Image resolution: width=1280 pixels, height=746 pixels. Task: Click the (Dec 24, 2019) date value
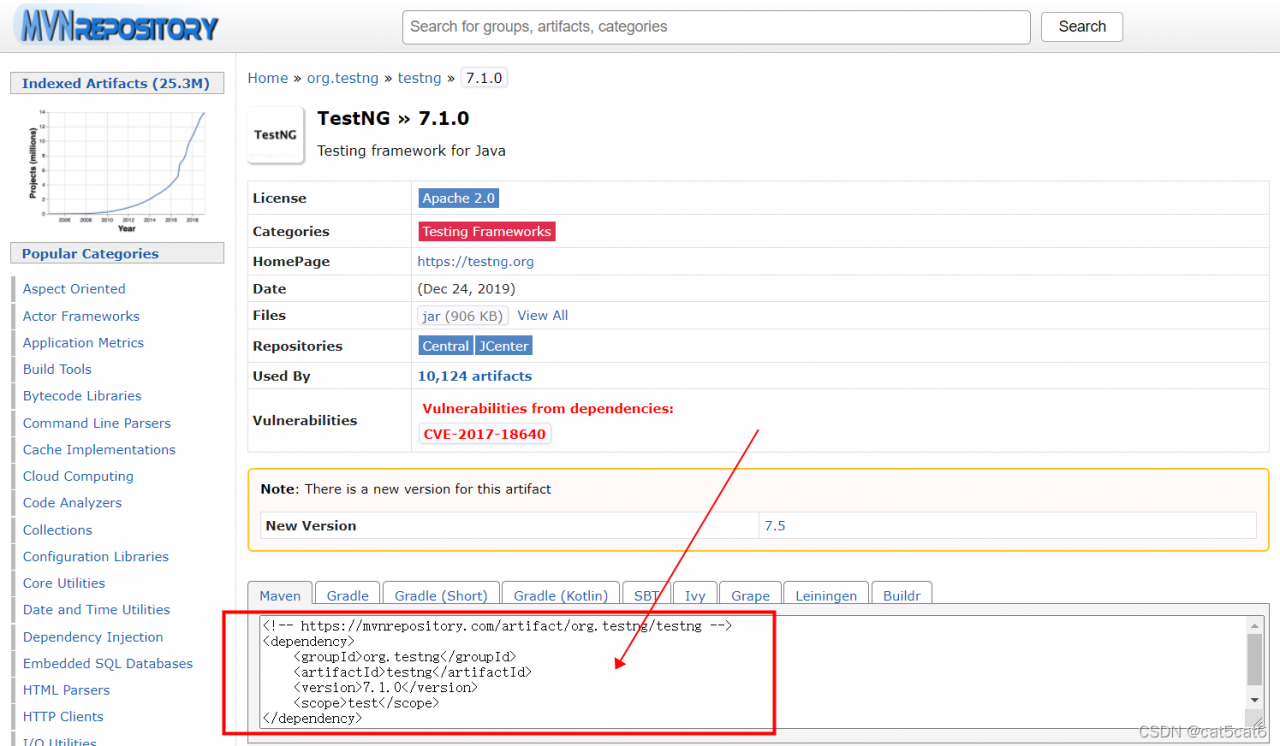point(467,289)
